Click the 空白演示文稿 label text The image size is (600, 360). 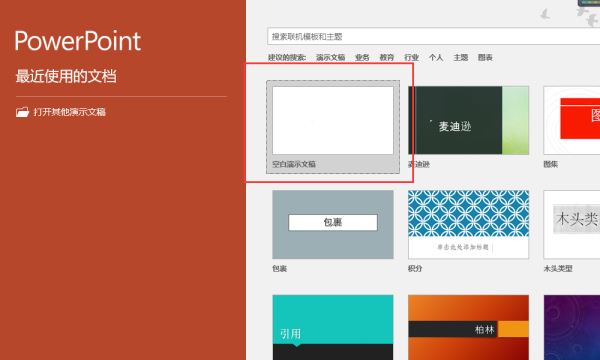point(294,164)
